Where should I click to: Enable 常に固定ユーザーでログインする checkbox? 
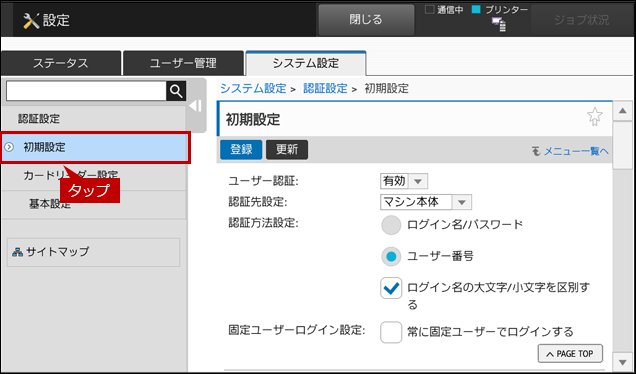[391, 333]
